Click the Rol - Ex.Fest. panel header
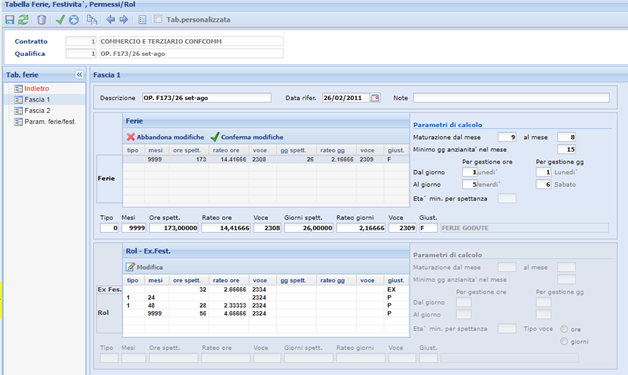 click(266, 251)
